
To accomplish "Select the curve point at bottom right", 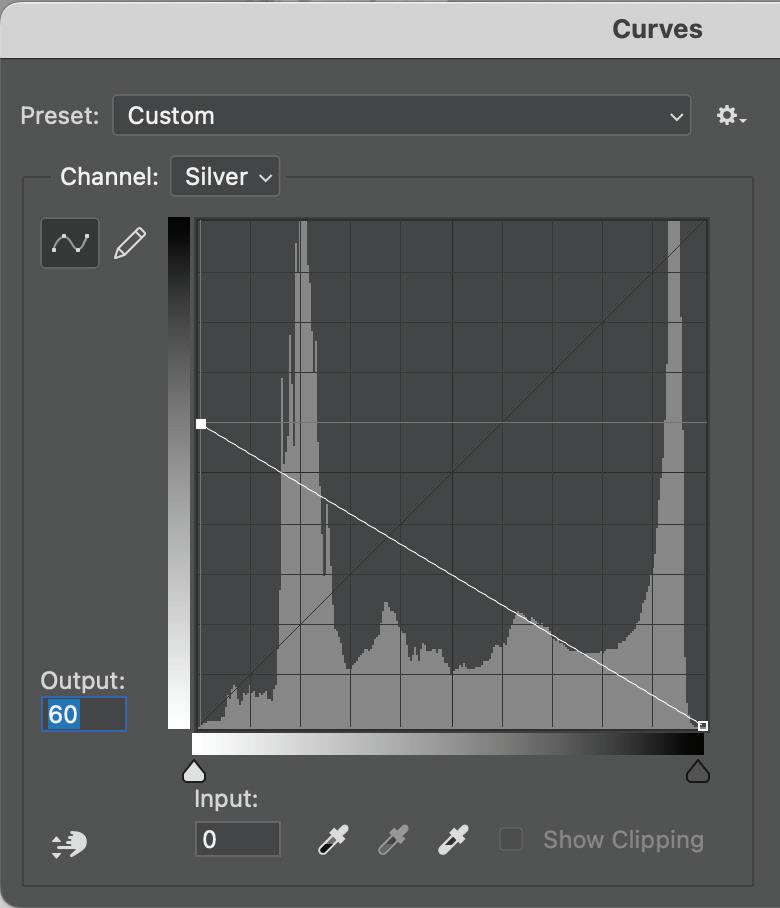I will click(703, 725).
